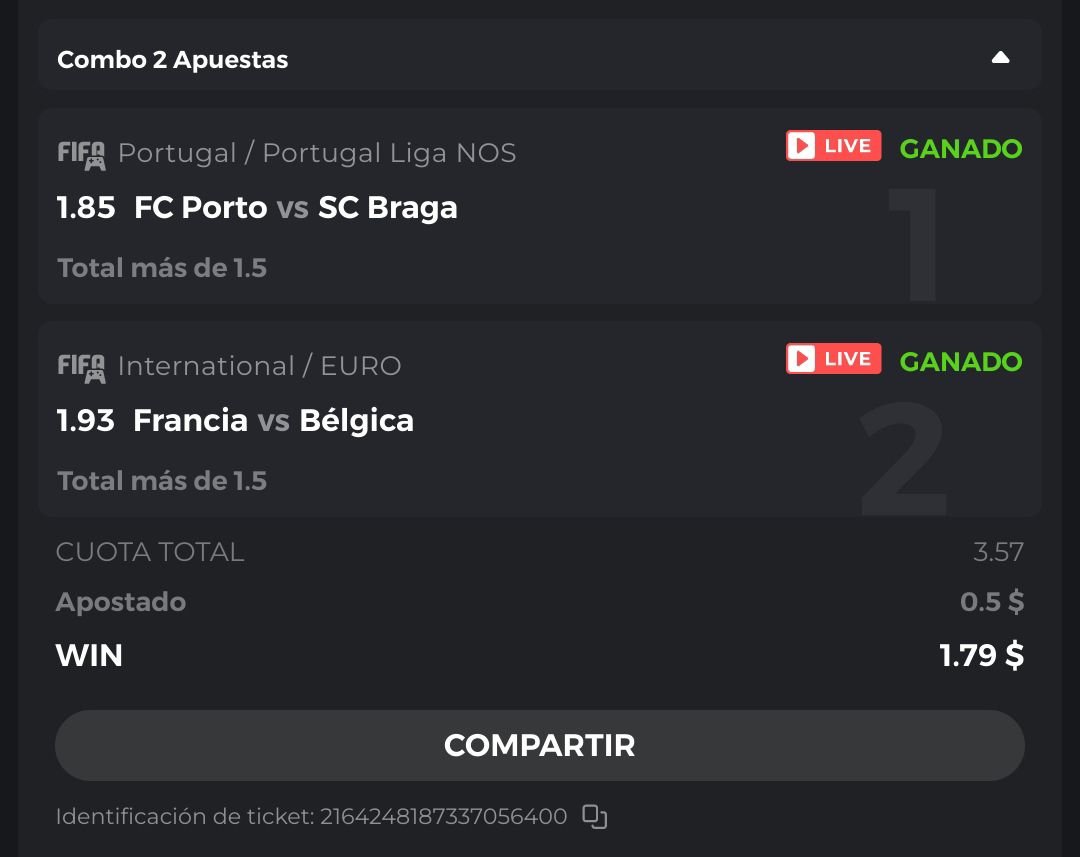1080x857 pixels.
Task: Click the CUOTA TOTAL 3.57 value
Action: pos(998,552)
